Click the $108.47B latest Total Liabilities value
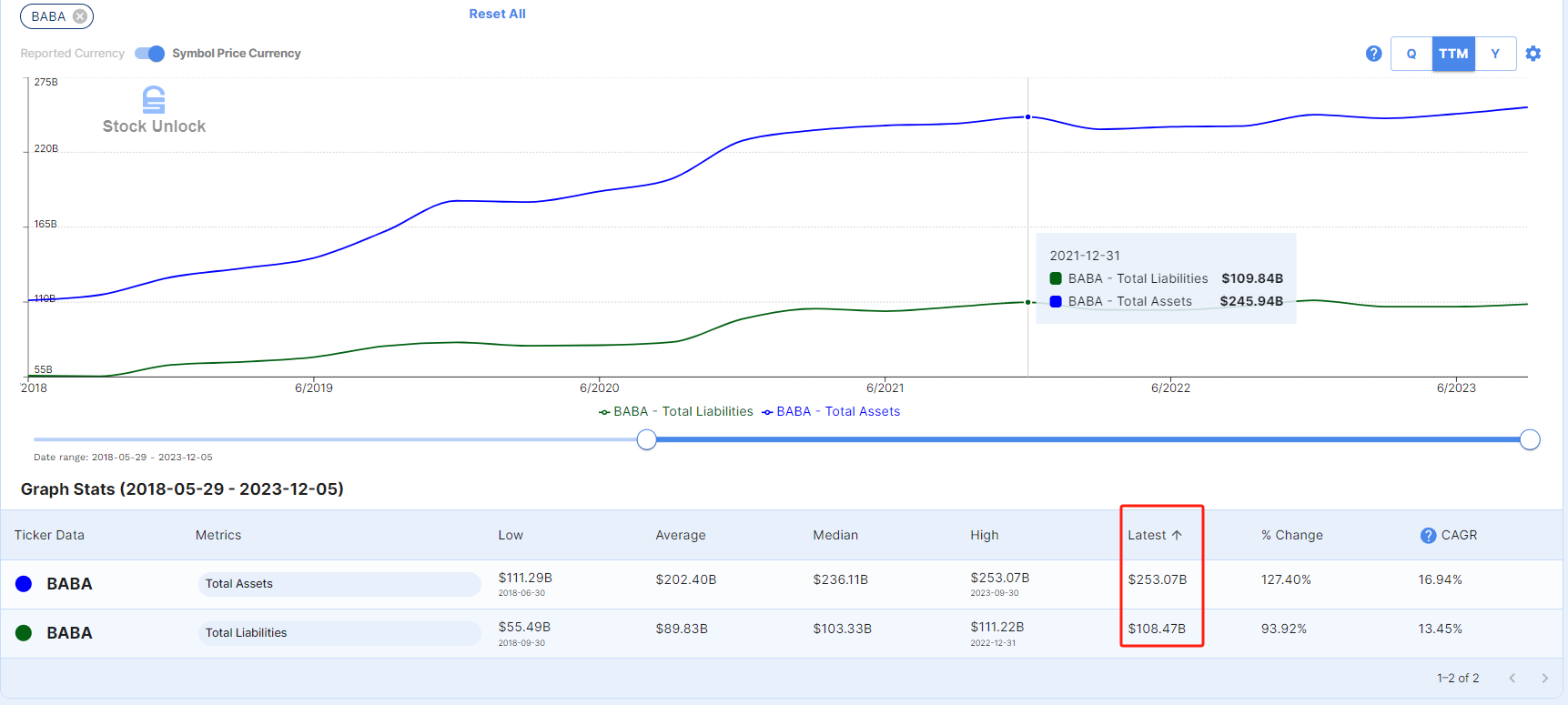 click(1157, 629)
